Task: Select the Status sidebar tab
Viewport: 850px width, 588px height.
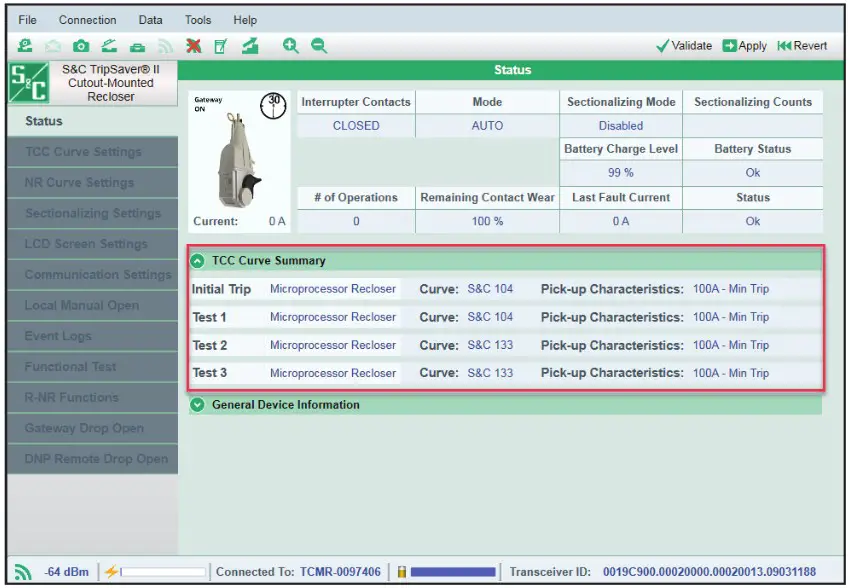Action: [x=44, y=121]
